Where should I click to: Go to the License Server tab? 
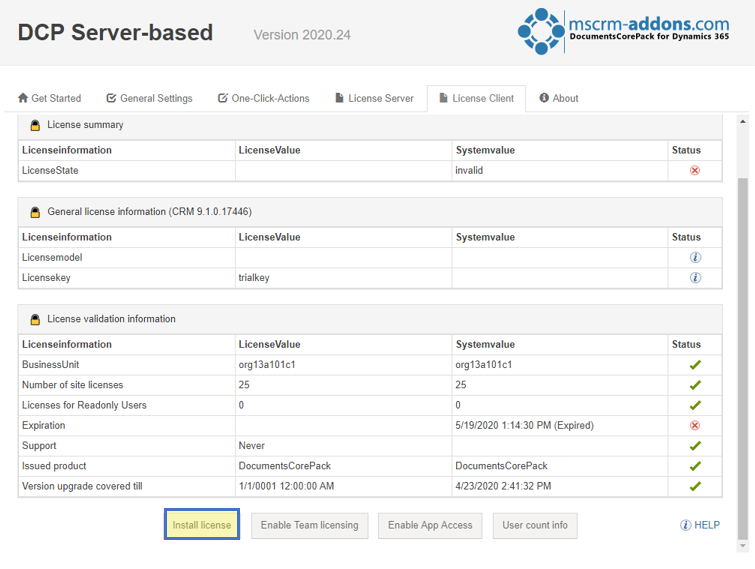(x=374, y=98)
